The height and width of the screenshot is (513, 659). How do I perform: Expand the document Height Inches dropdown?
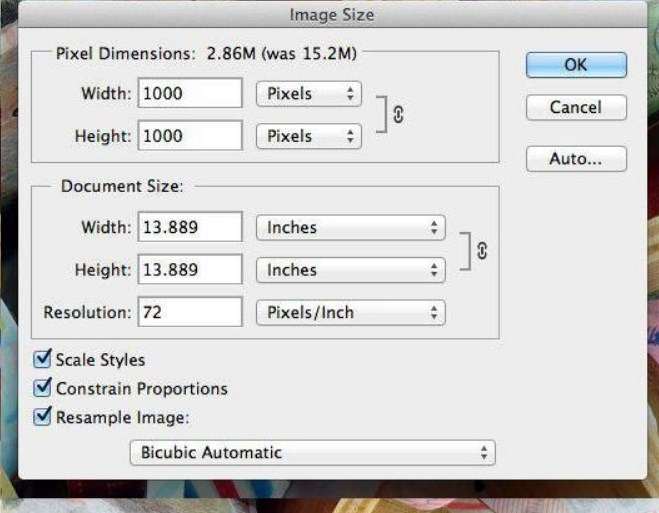351,270
